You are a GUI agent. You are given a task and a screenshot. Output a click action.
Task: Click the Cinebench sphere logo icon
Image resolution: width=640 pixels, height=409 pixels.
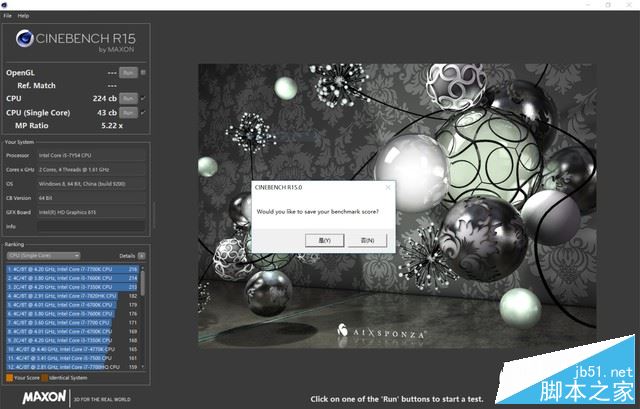pos(24,39)
